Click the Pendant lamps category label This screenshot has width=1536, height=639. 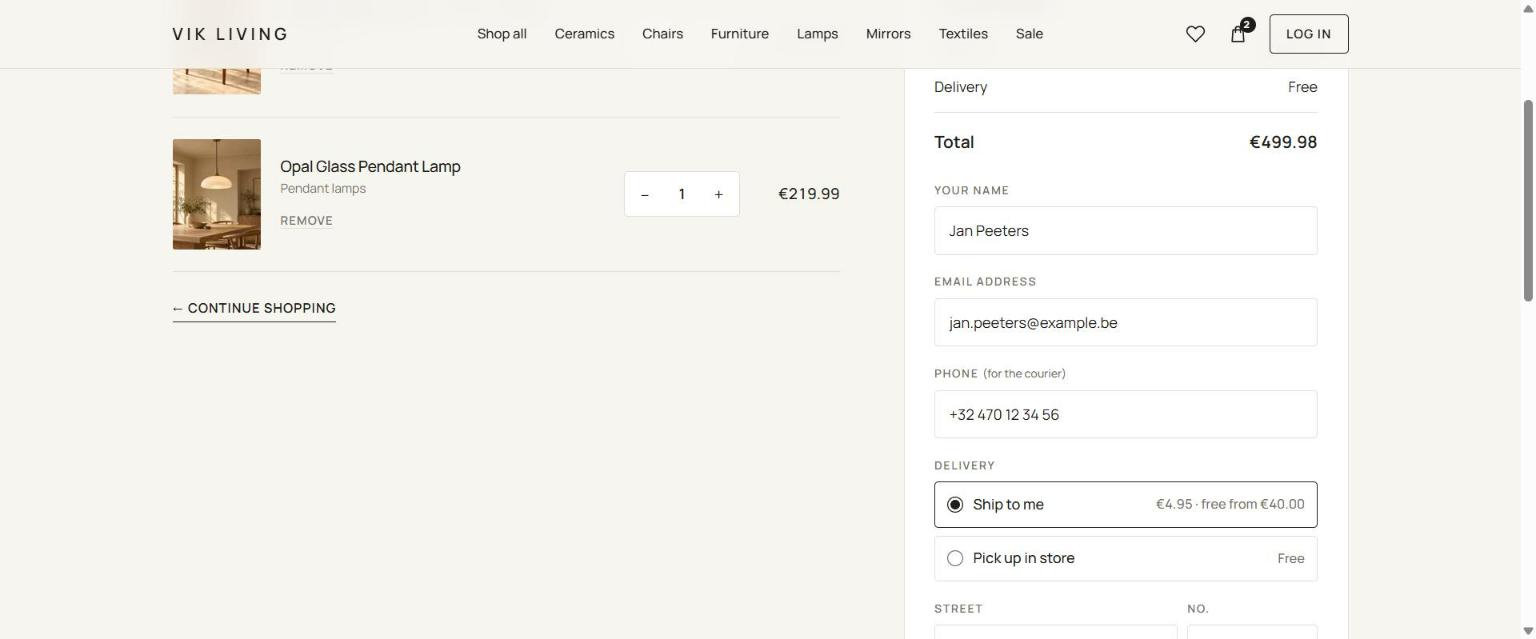tap(323, 188)
